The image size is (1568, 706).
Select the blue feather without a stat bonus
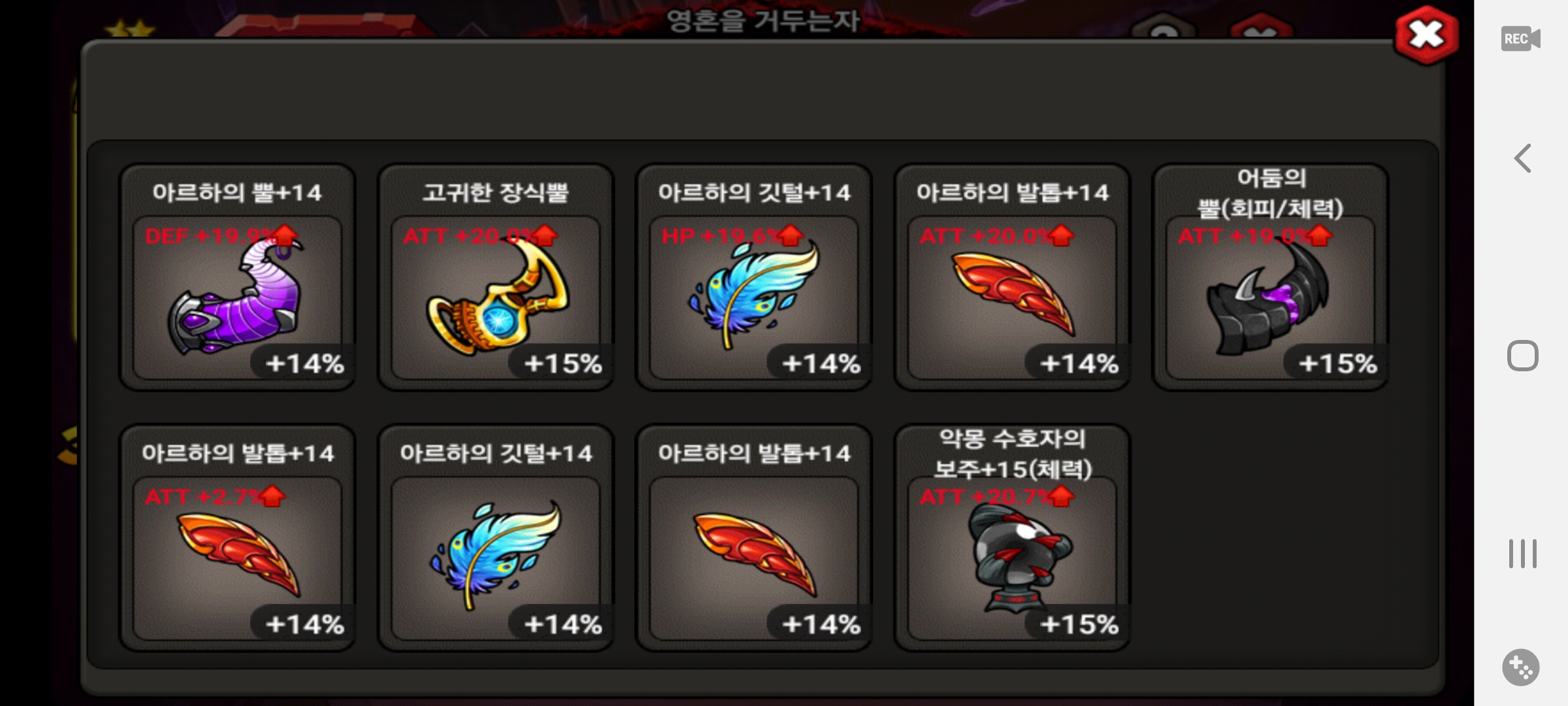click(x=495, y=539)
